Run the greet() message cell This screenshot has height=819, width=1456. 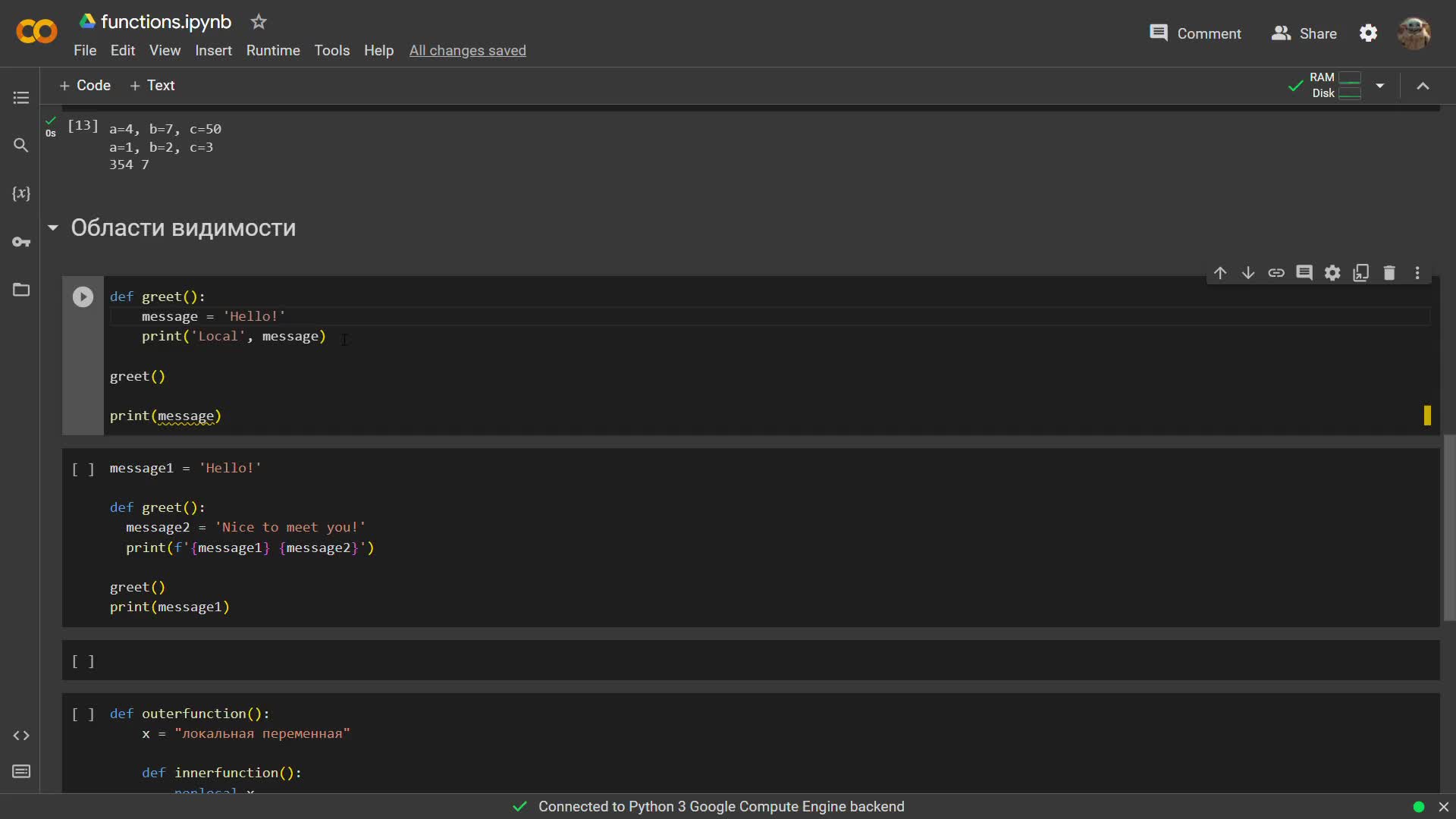point(83,297)
